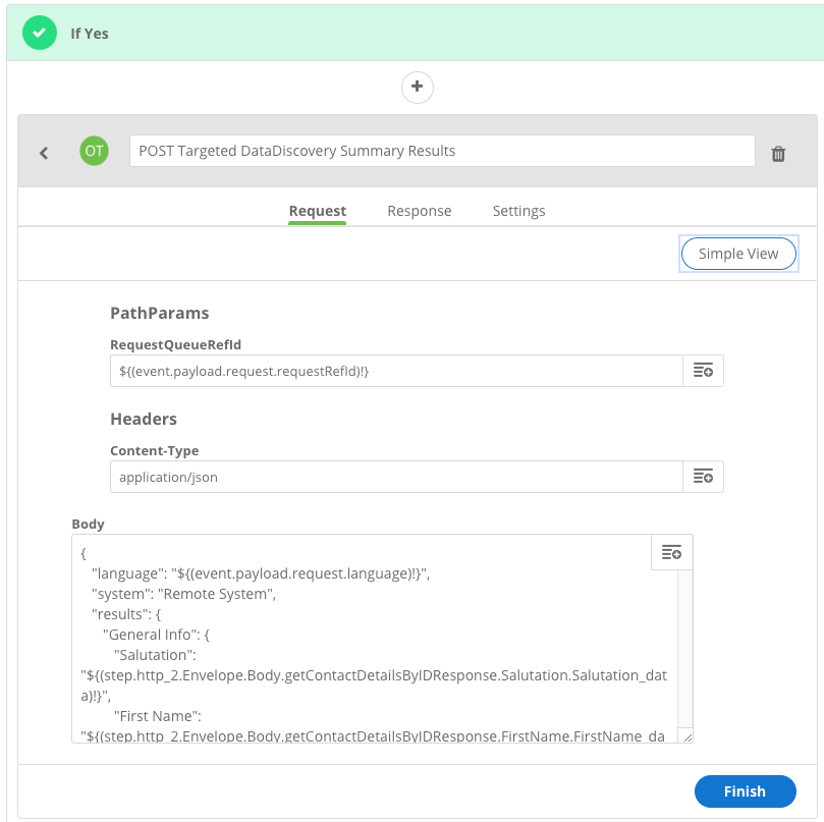
Task: Click the OT connector icon on the step header
Action: coord(93,150)
